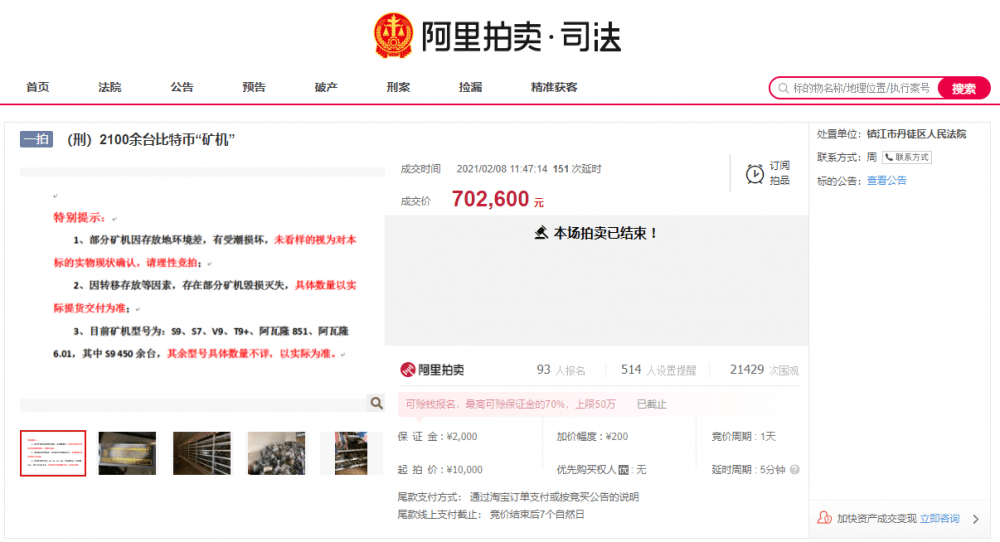Screen dimensions: 1000x542
Task: Focus the search input field
Action: [861, 88]
